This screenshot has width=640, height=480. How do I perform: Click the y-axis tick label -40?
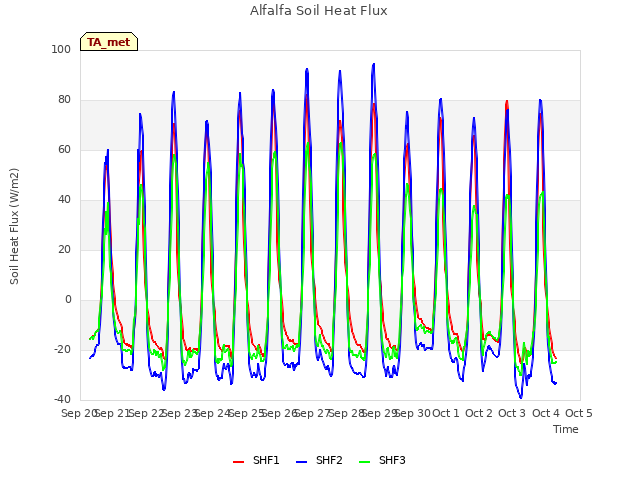coord(62,400)
